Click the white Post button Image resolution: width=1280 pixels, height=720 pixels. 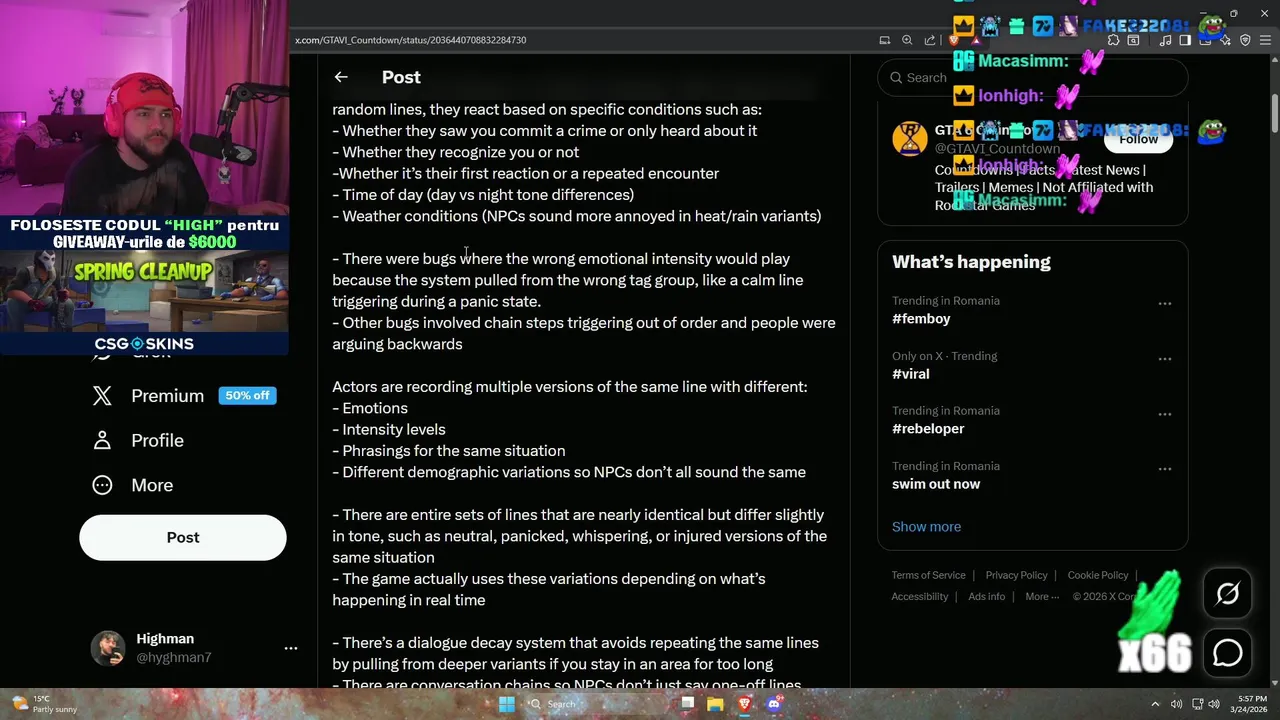click(x=183, y=538)
